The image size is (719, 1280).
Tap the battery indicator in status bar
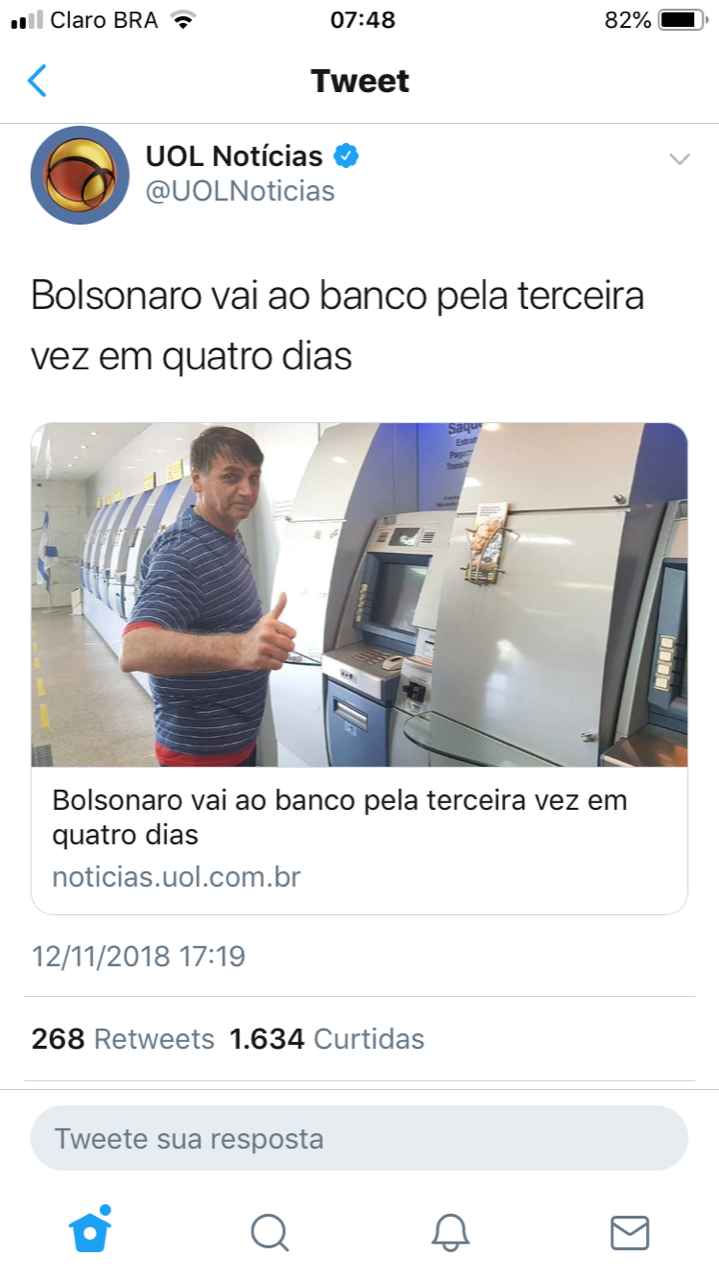click(683, 20)
